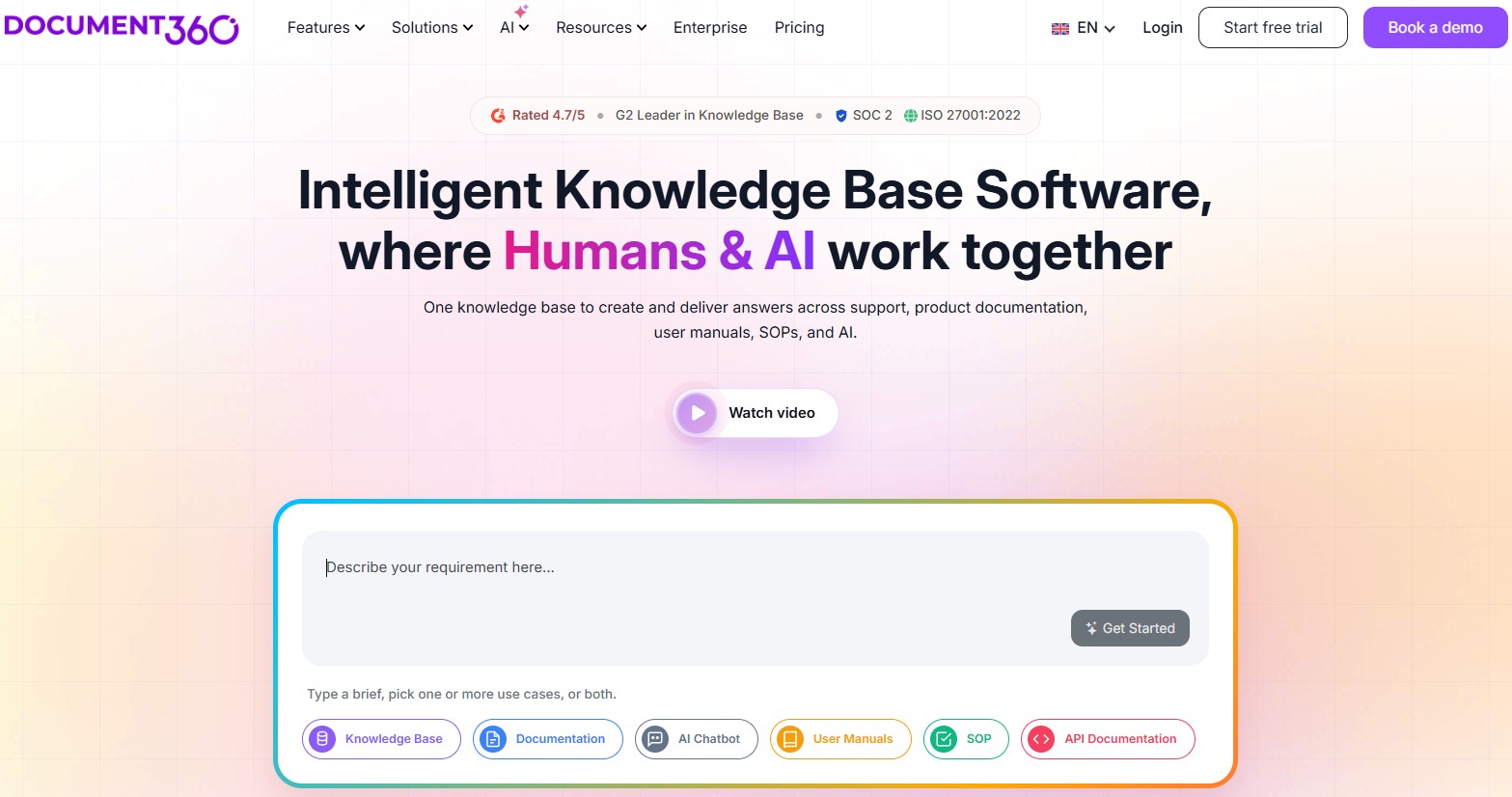Toggle the API Documentation use case chip
The image size is (1512, 797).
pos(1108,739)
